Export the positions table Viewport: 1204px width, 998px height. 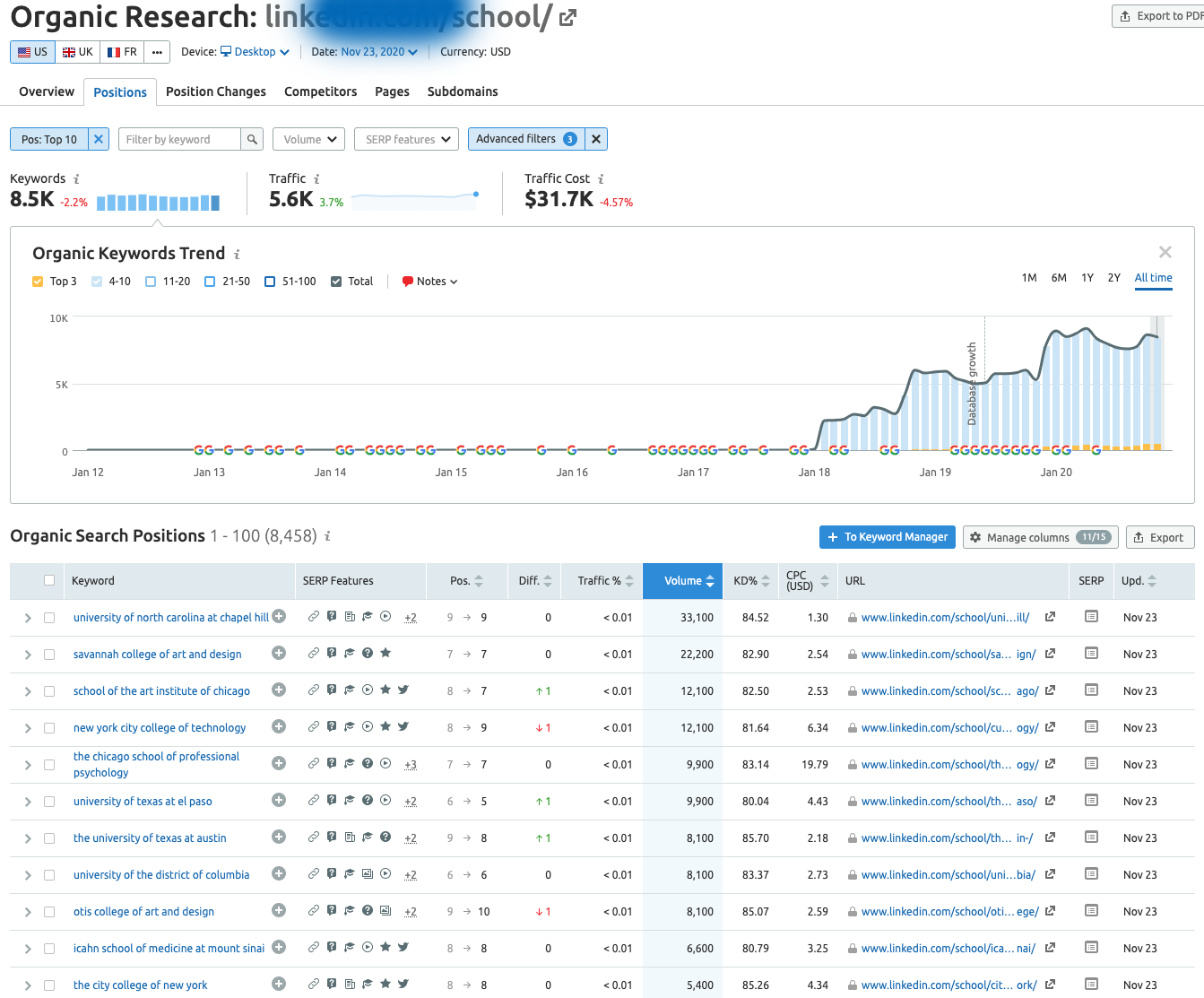(1160, 537)
